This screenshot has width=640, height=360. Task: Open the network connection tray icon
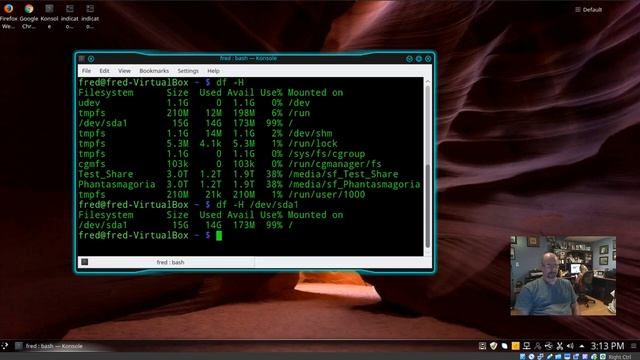coord(527,346)
